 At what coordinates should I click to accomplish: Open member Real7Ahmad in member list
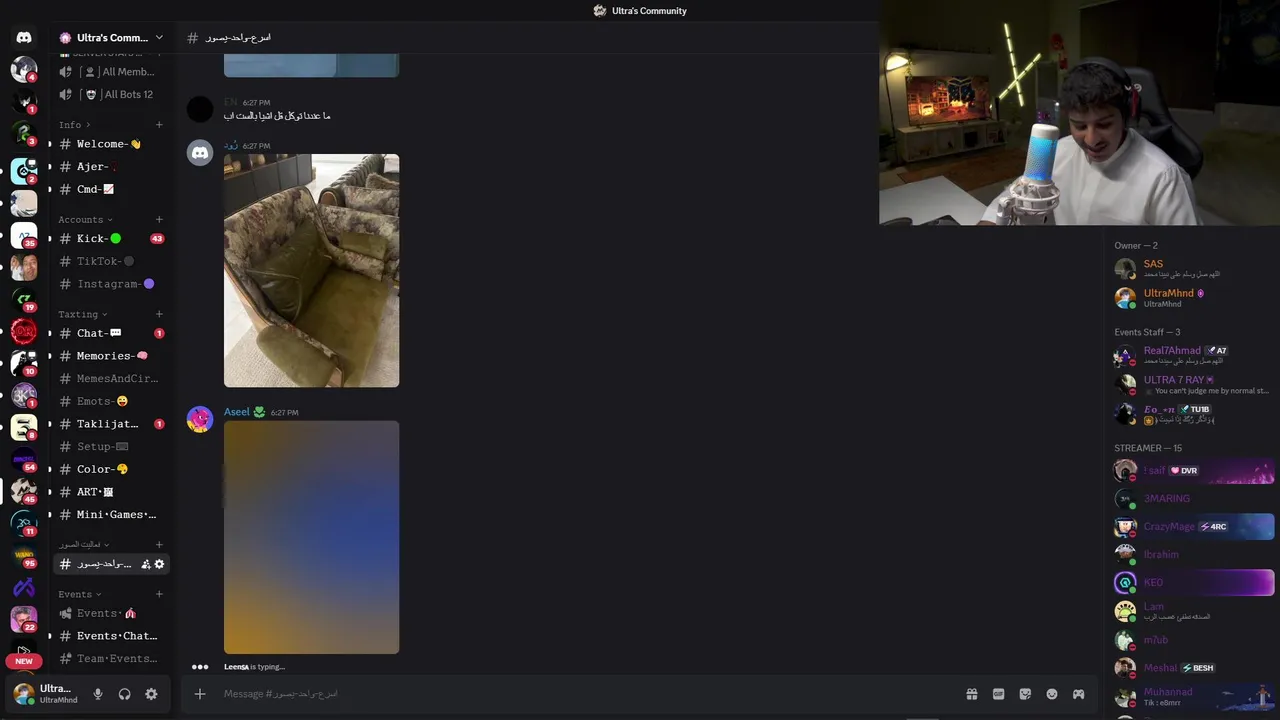click(1193, 355)
